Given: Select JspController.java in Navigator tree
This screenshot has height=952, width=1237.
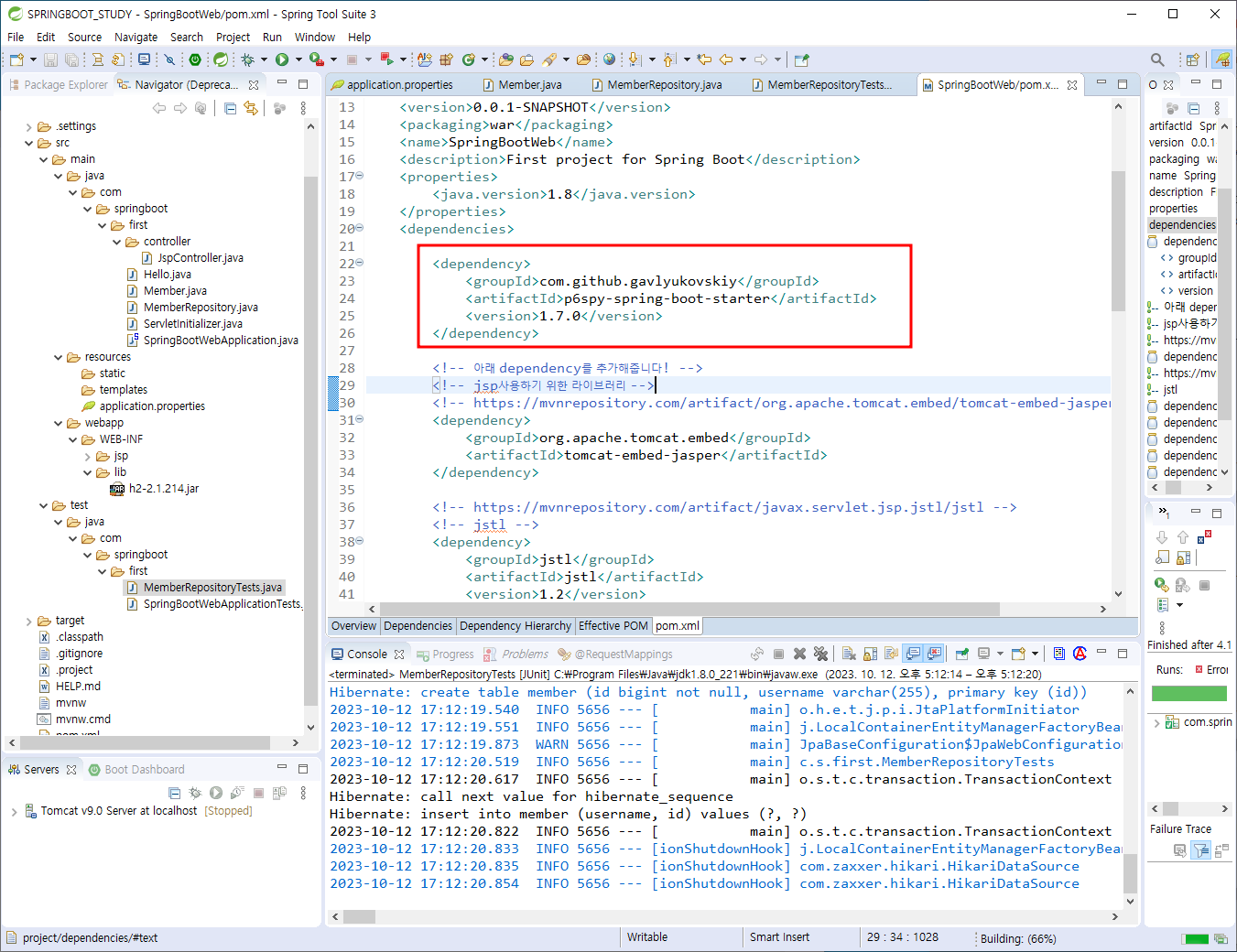Looking at the screenshot, I should pos(193,258).
